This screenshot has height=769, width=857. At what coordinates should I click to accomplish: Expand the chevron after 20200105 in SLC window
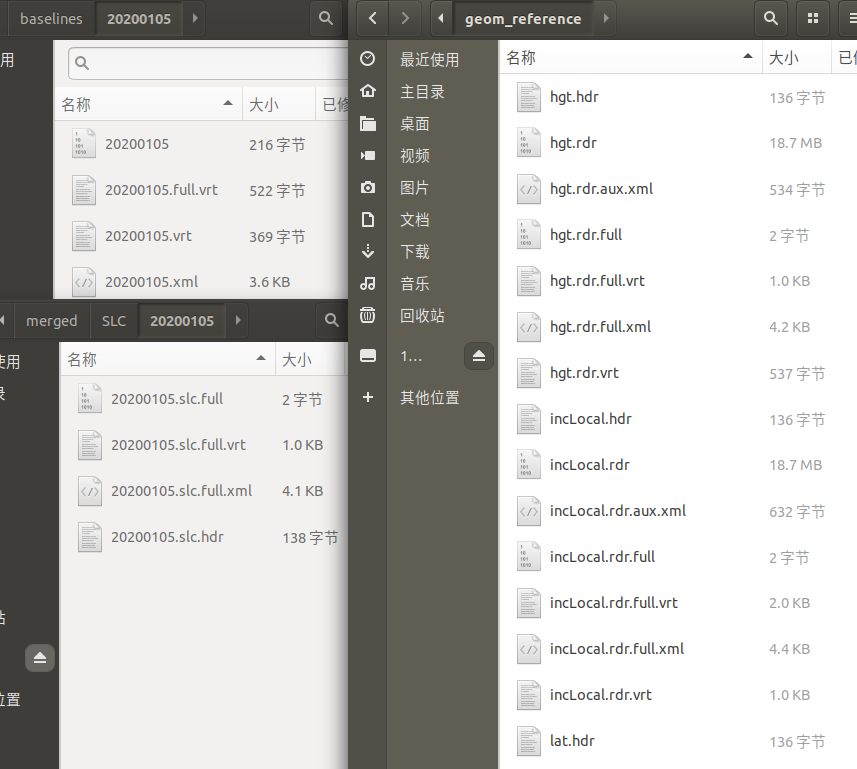pyautogui.click(x=236, y=321)
